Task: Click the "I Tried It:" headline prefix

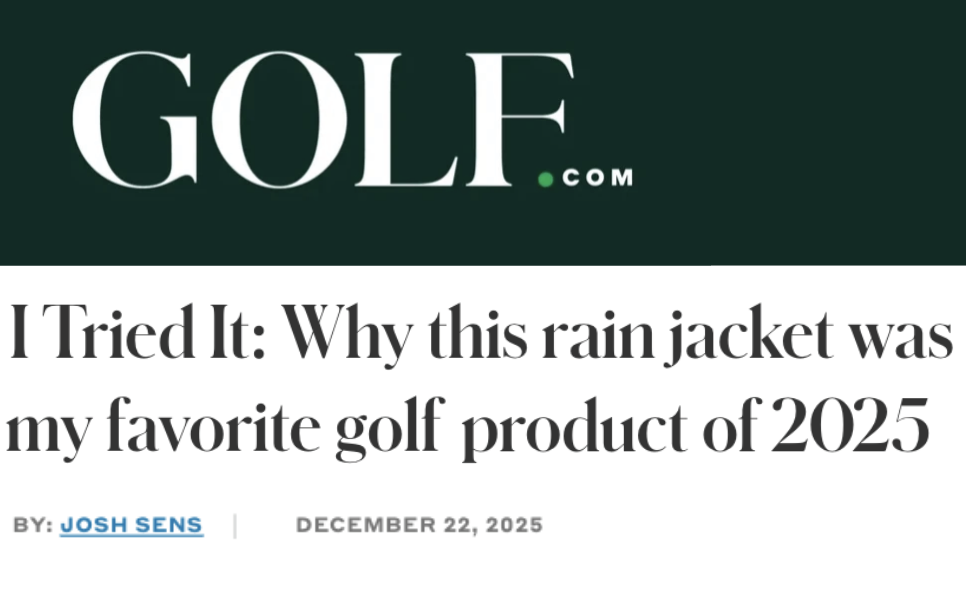Action: pos(137,333)
